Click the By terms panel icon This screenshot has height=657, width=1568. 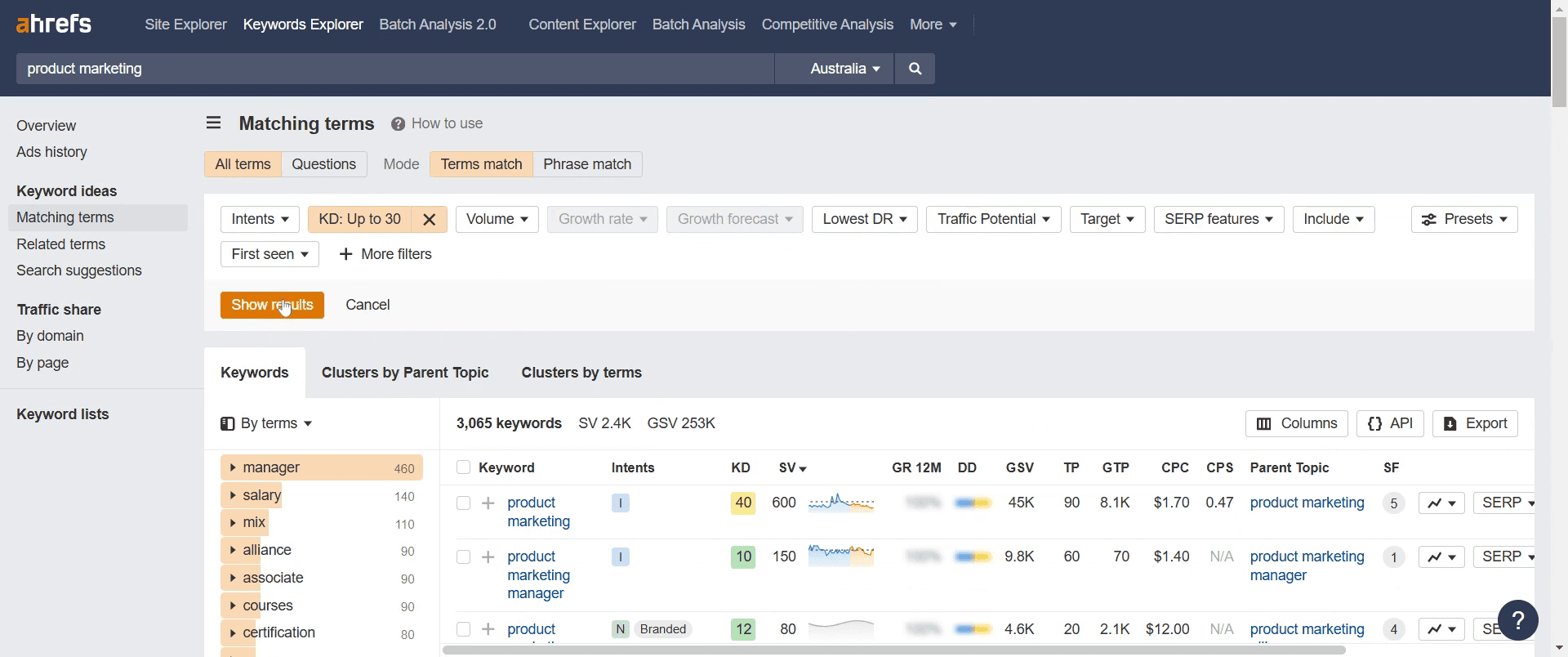pos(228,423)
